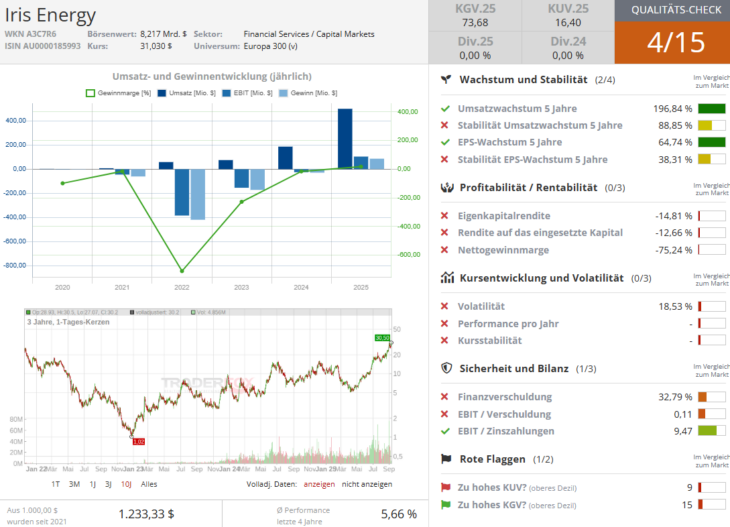
Task: Click the Profitabilität / Rentabilität section icon
Action: [447, 188]
